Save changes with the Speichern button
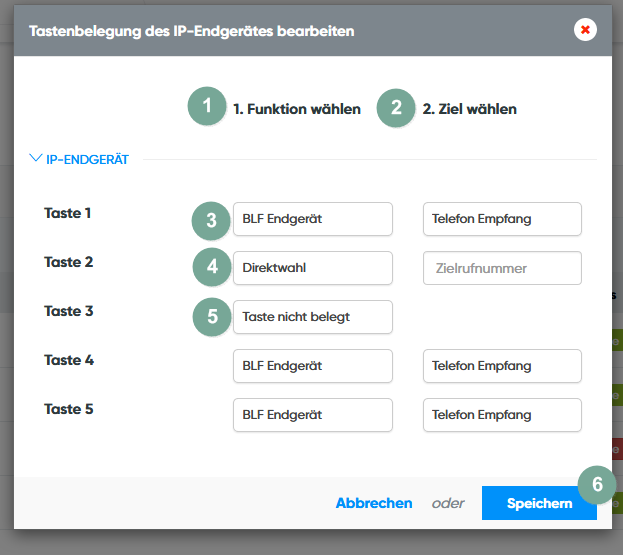 538,503
